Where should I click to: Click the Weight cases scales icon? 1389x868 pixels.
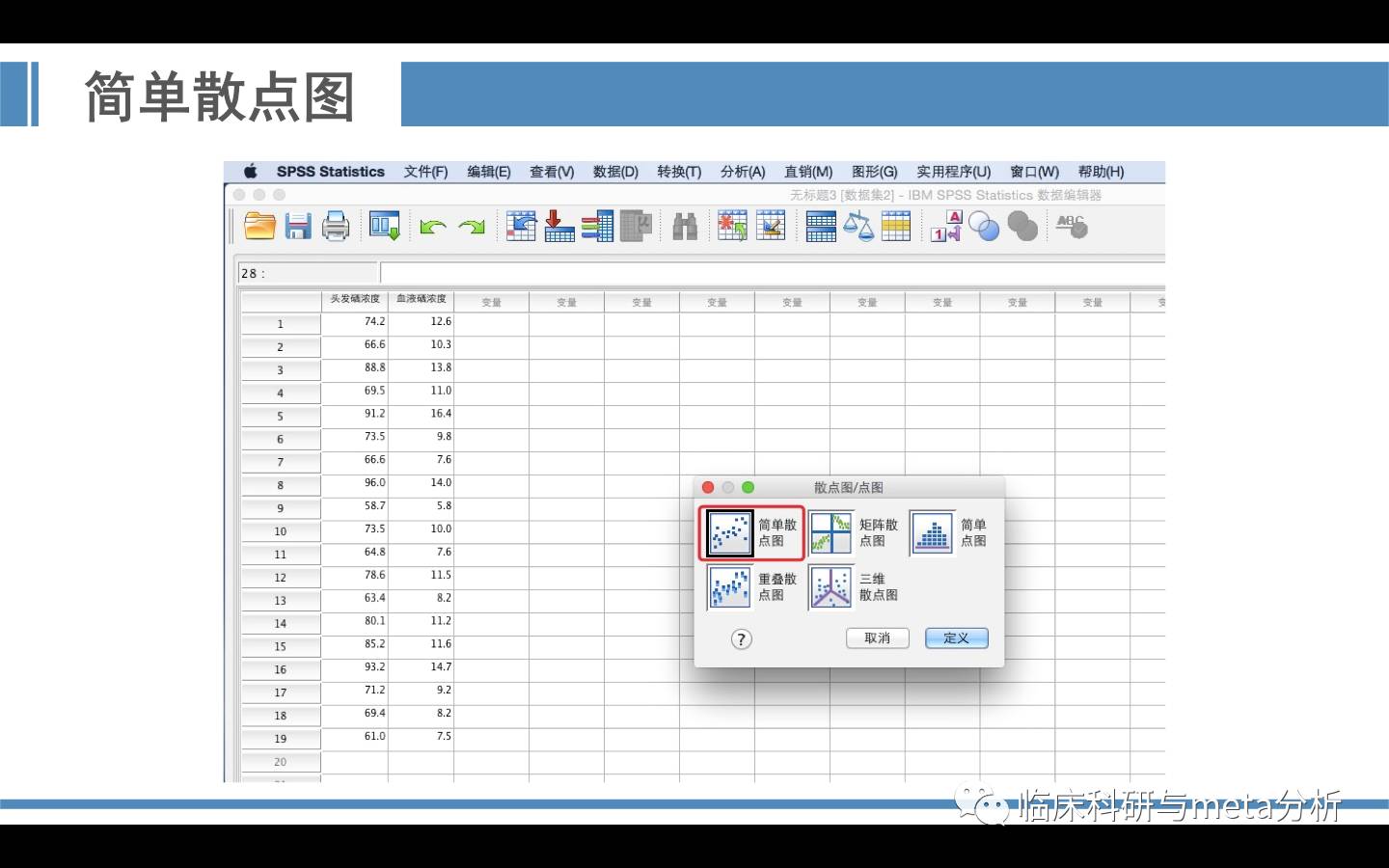tap(858, 227)
